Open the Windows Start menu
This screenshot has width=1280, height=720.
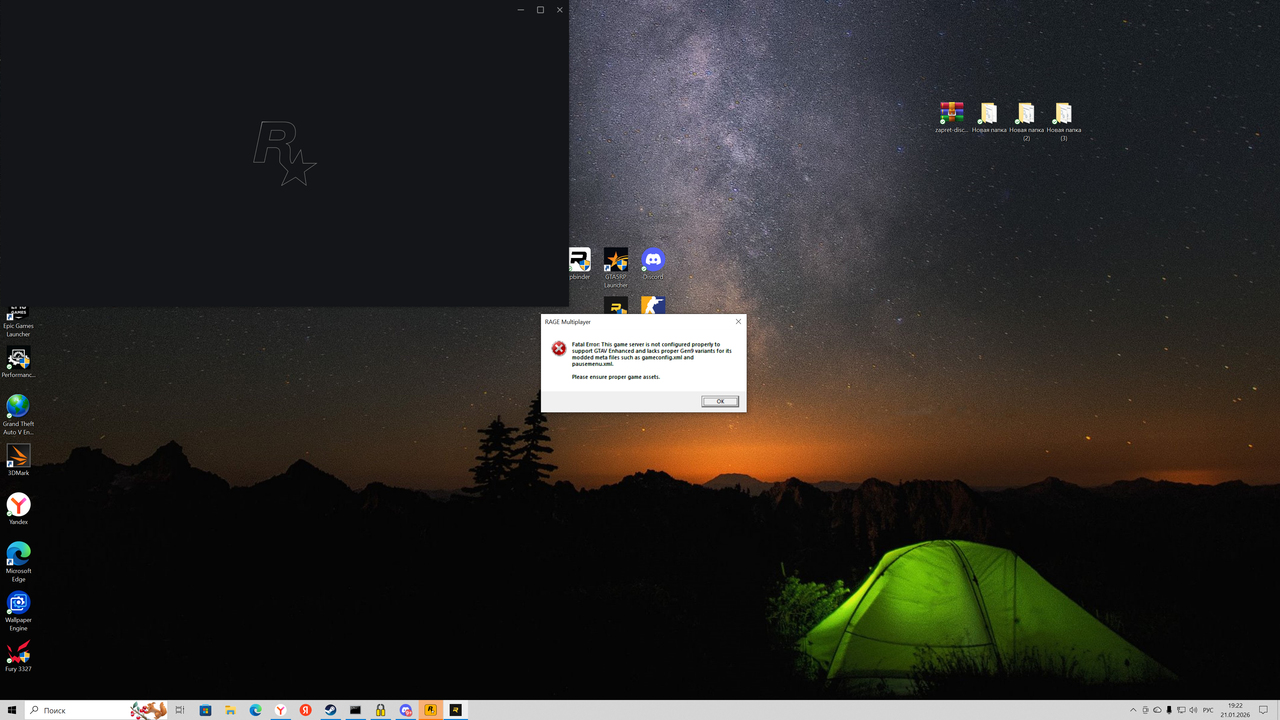click(x=12, y=710)
